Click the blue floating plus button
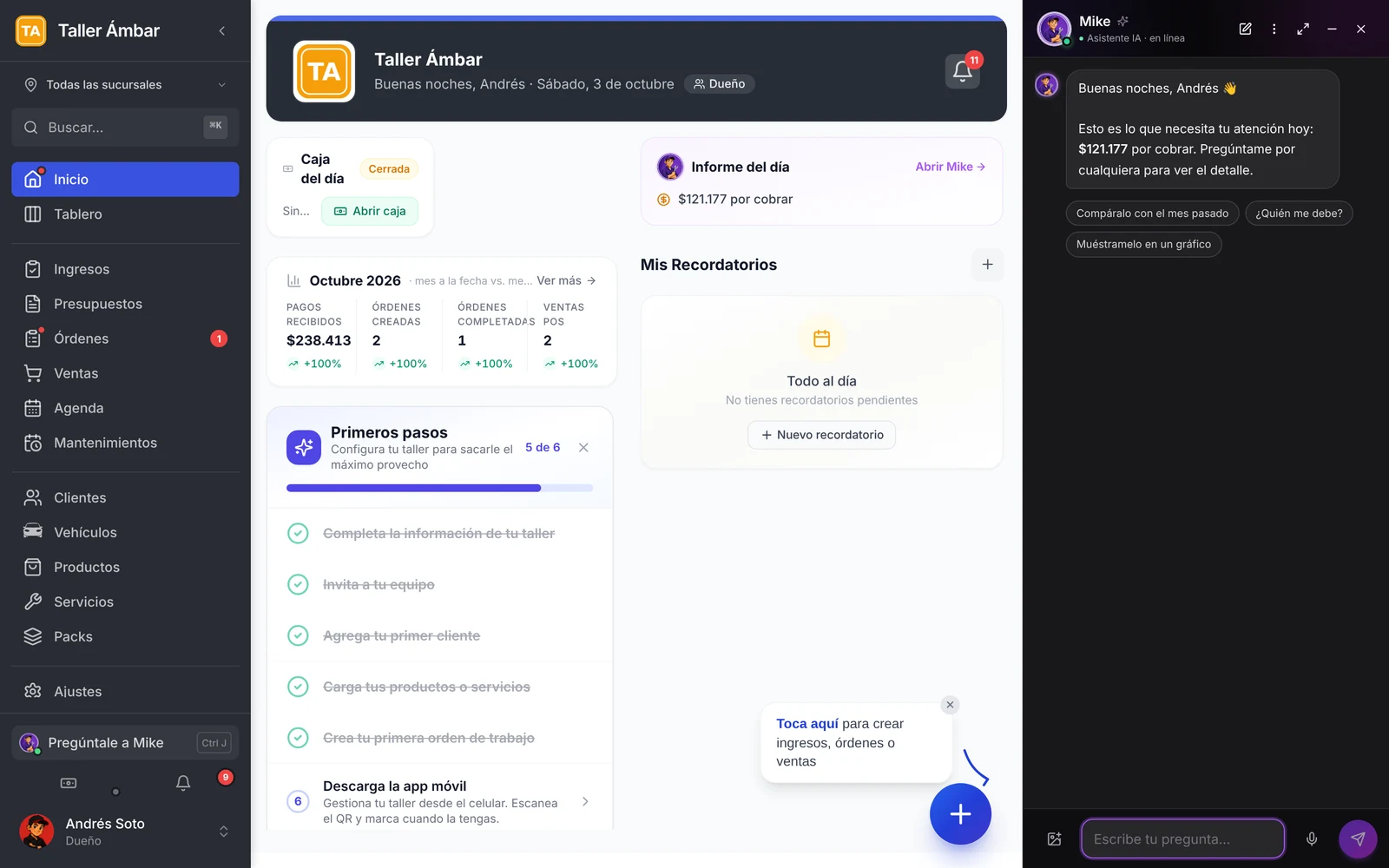The height and width of the screenshot is (868, 1389). point(960,814)
